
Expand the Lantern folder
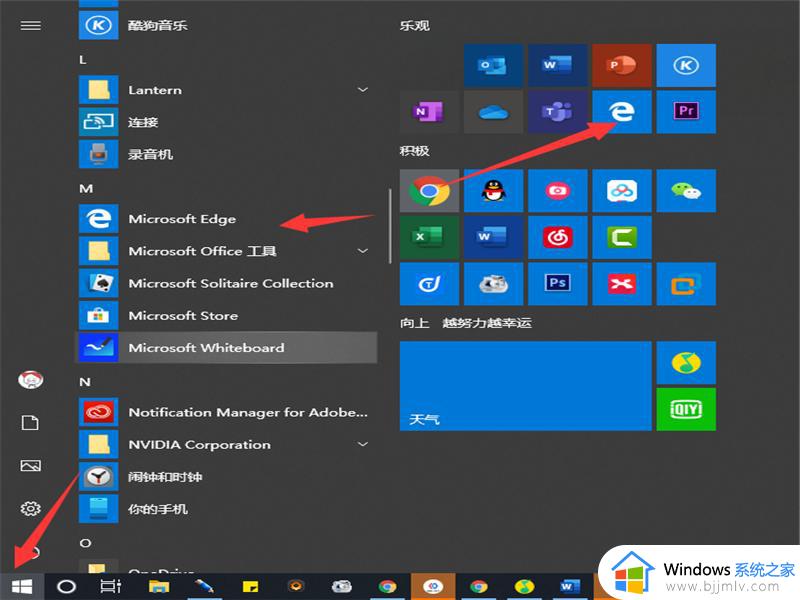click(362, 90)
